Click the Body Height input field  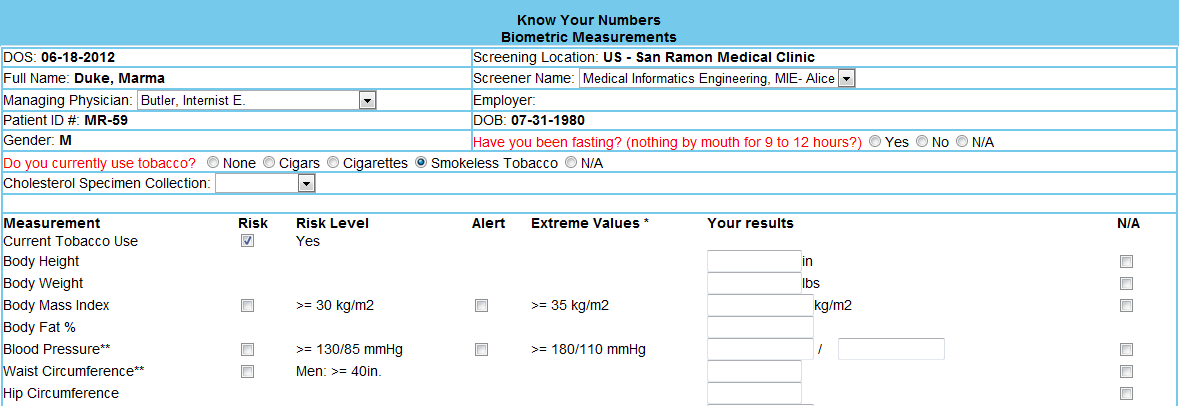click(754, 262)
